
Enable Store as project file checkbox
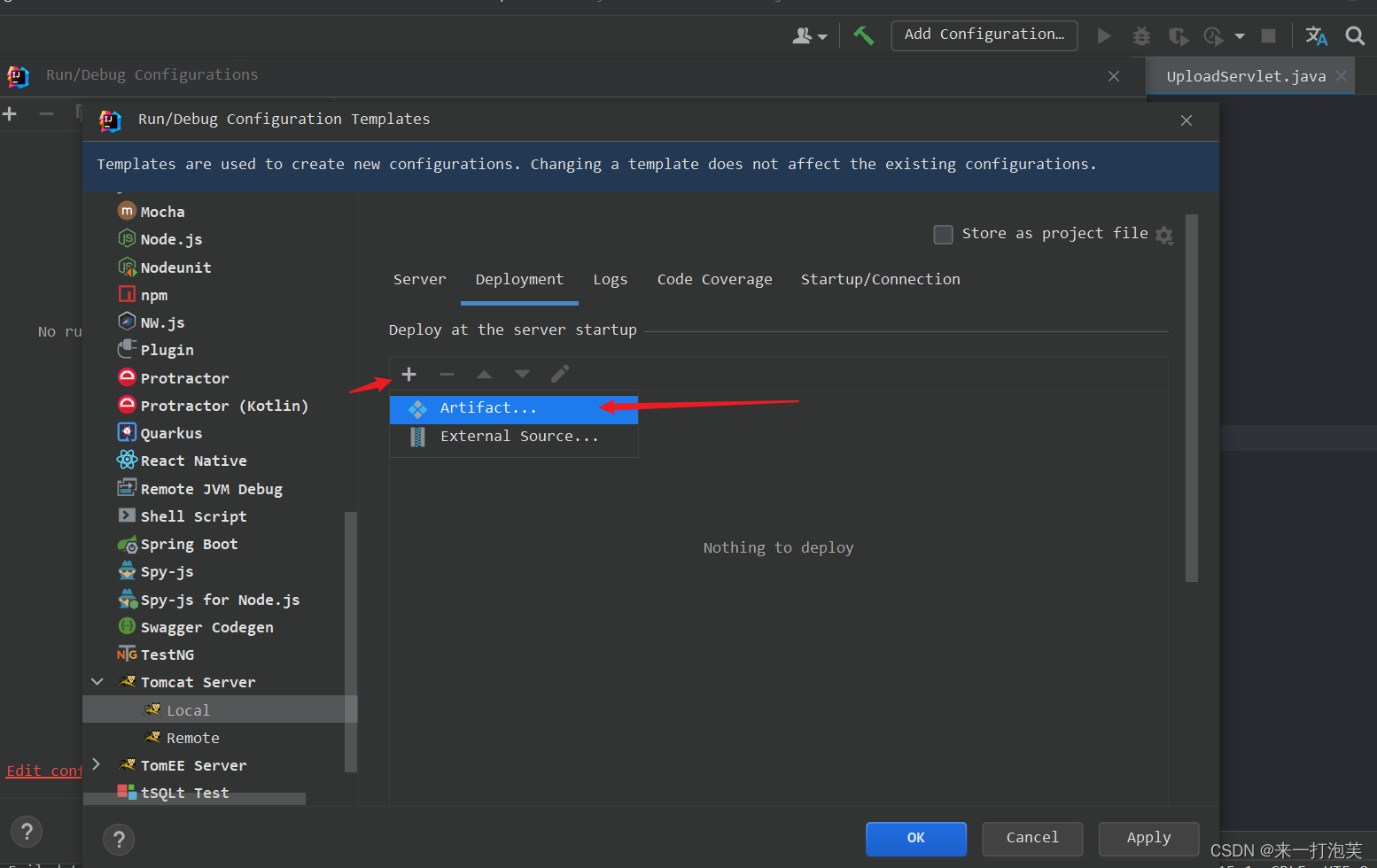point(944,234)
